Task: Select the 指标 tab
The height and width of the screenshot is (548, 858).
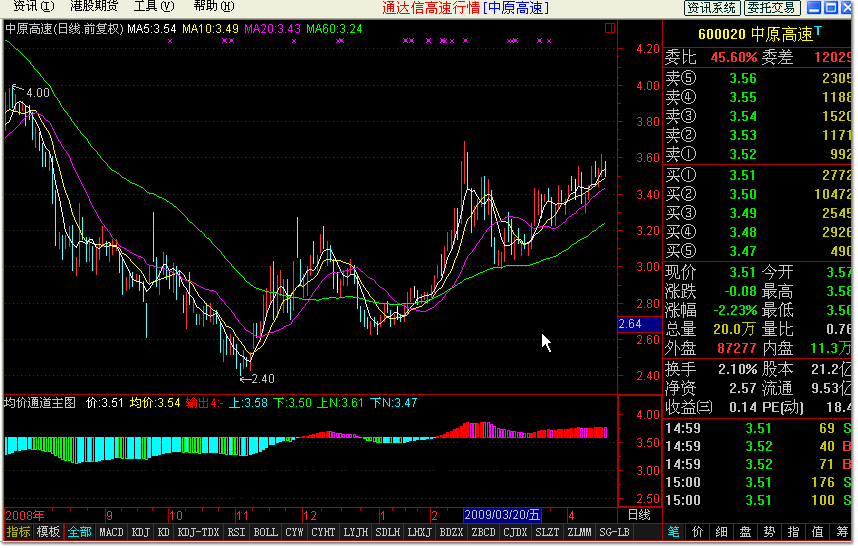Action: (19, 532)
